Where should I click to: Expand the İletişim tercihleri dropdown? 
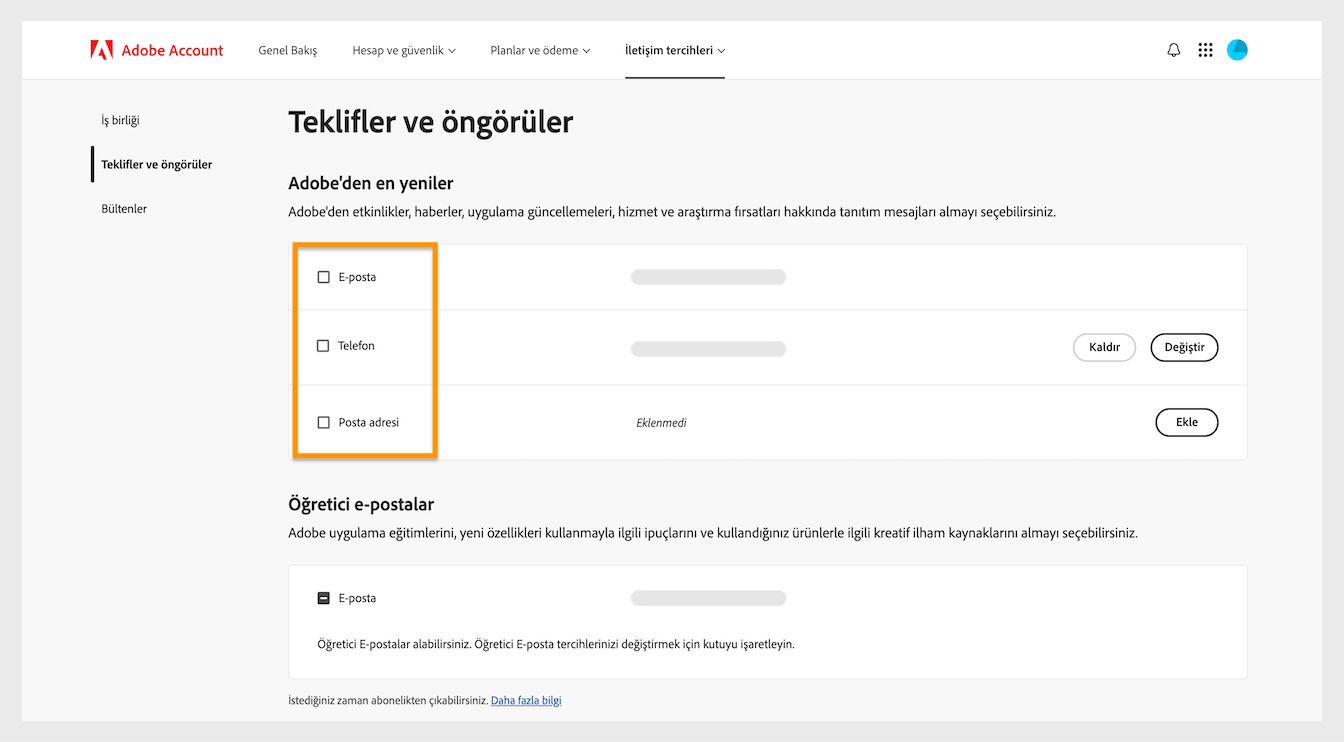point(674,49)
